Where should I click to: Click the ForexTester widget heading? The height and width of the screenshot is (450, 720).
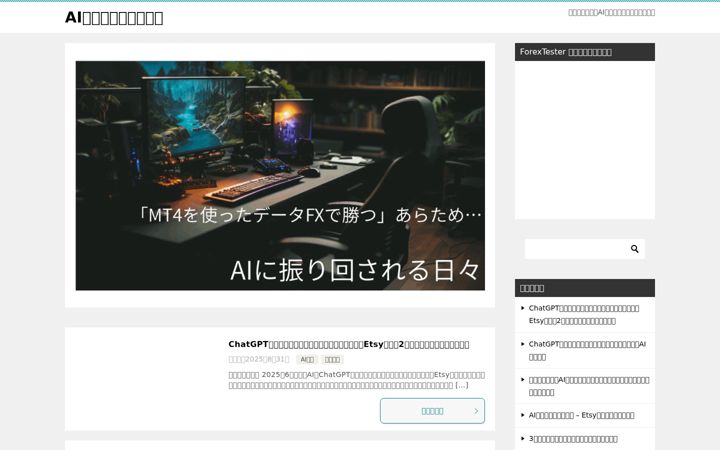point(585,52)
